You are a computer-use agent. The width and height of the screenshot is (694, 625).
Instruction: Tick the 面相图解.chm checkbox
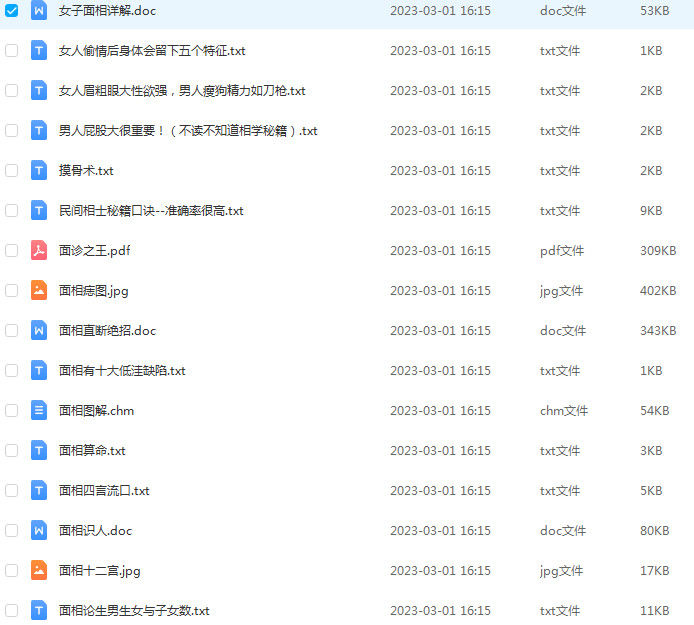pyautogui.click(x=12, y=410)
